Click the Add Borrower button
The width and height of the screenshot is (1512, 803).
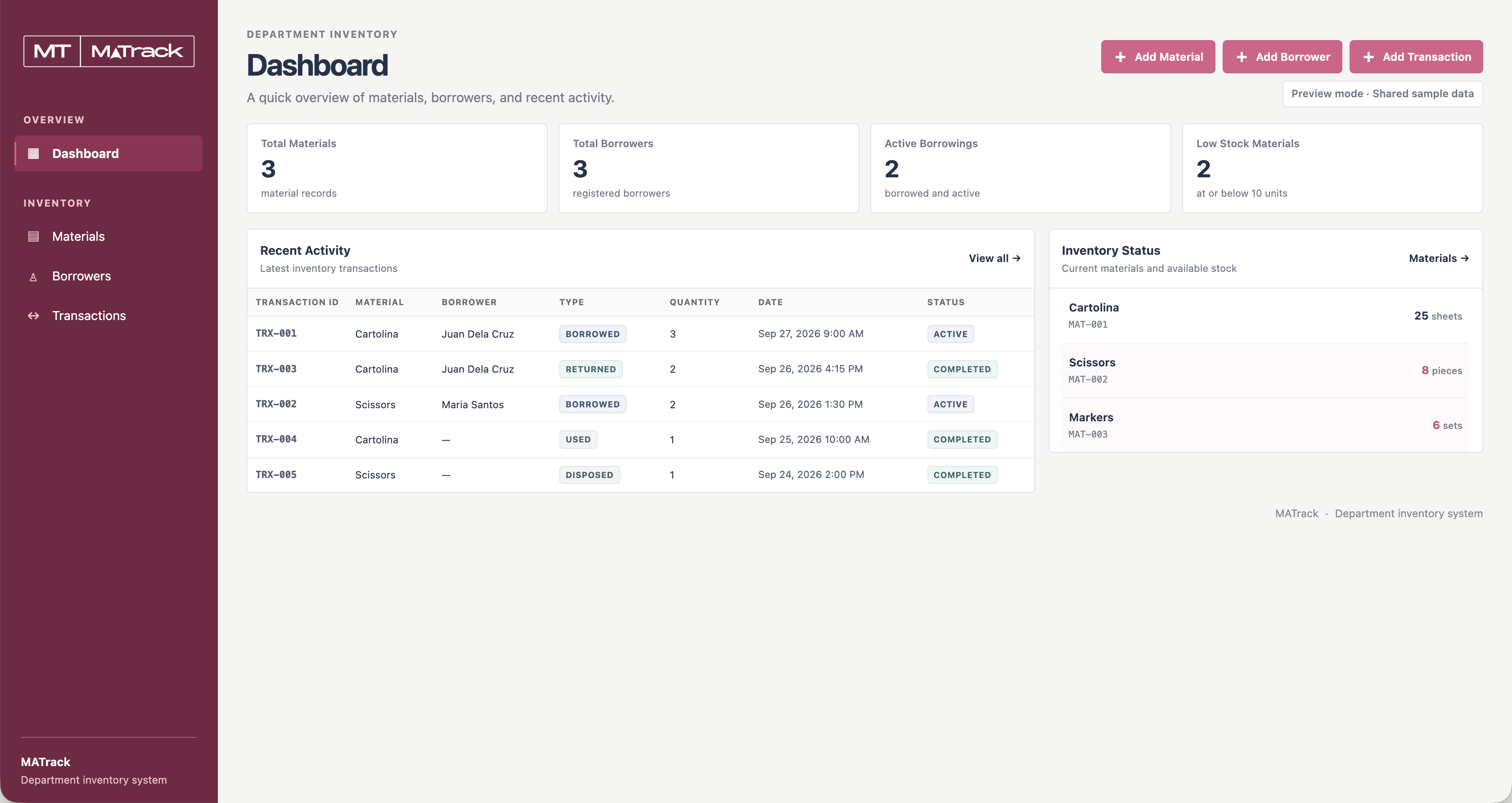(x=1282, y=57)
